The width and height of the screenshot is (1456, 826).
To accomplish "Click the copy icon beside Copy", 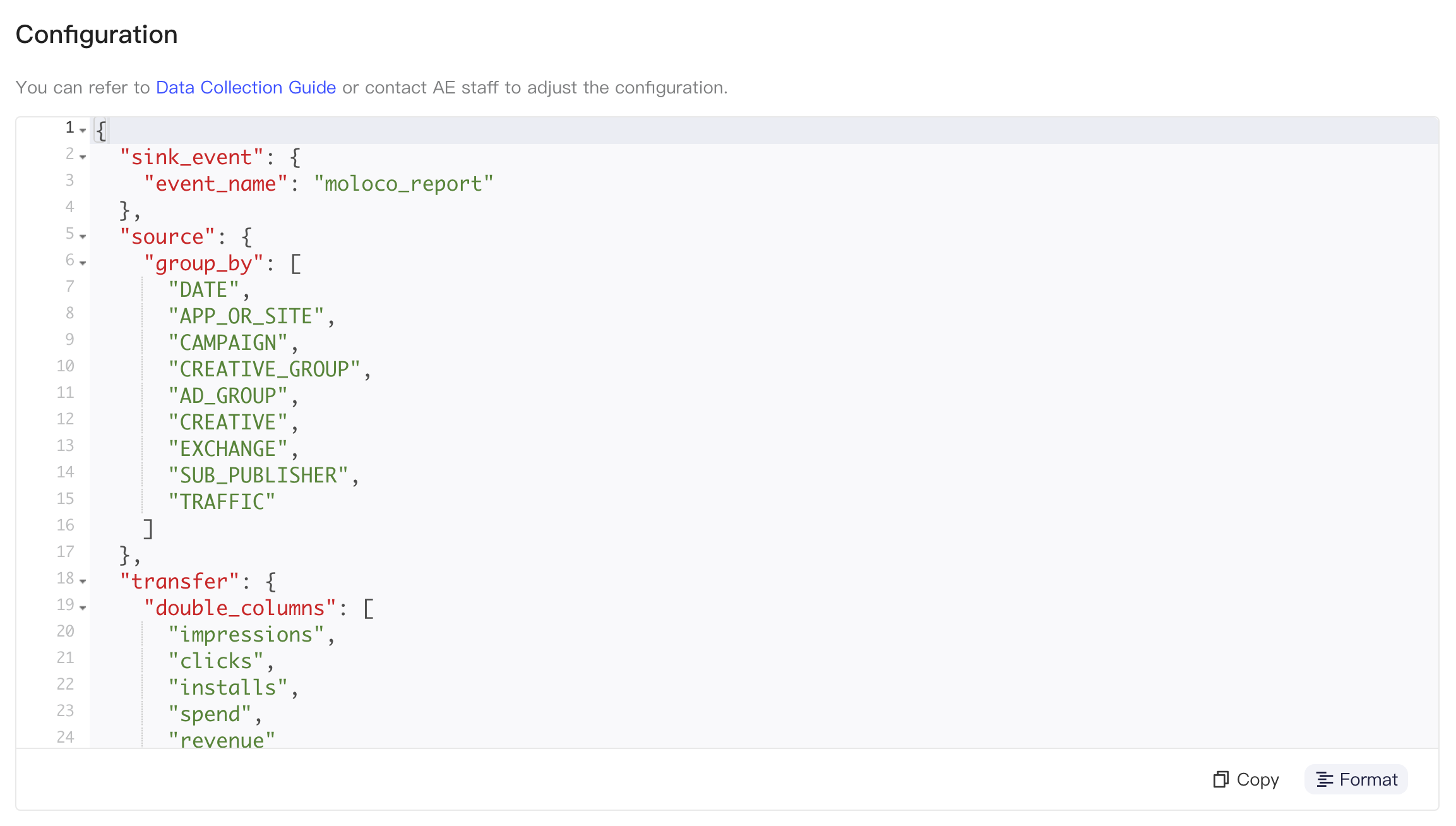I will (1220, 780).
